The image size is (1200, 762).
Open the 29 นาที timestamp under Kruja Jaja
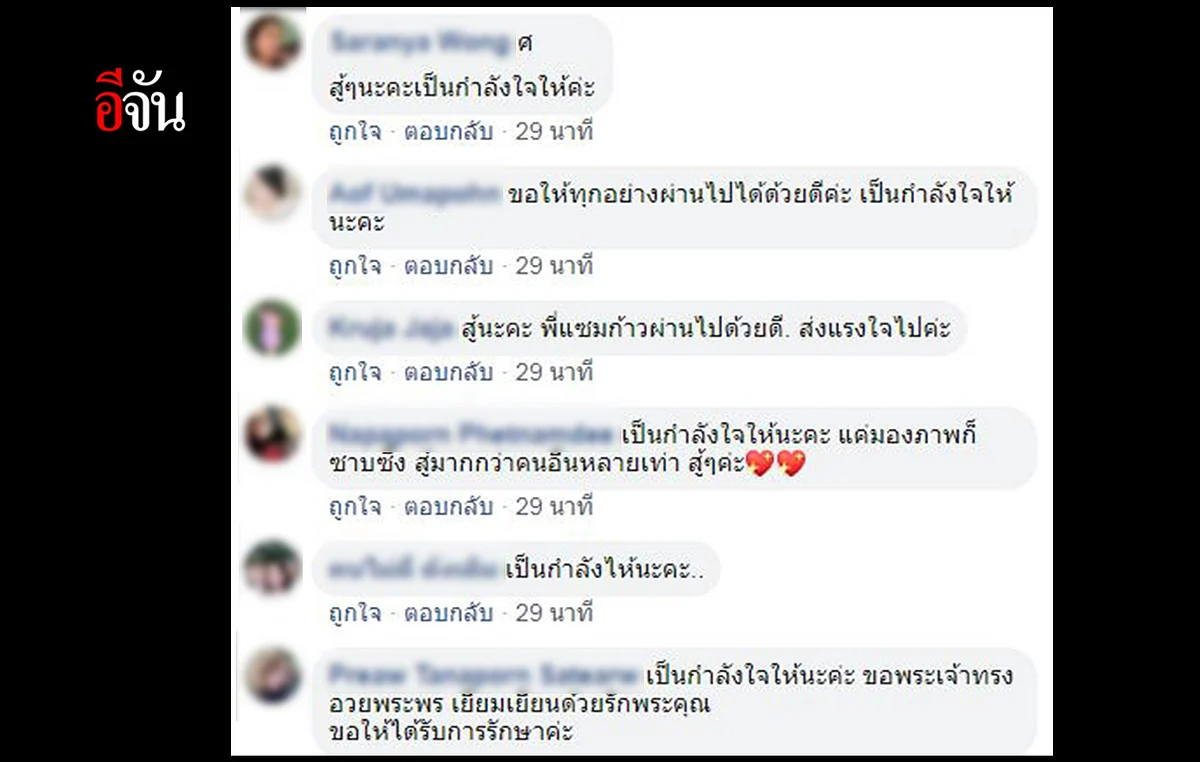coord(554,373)
